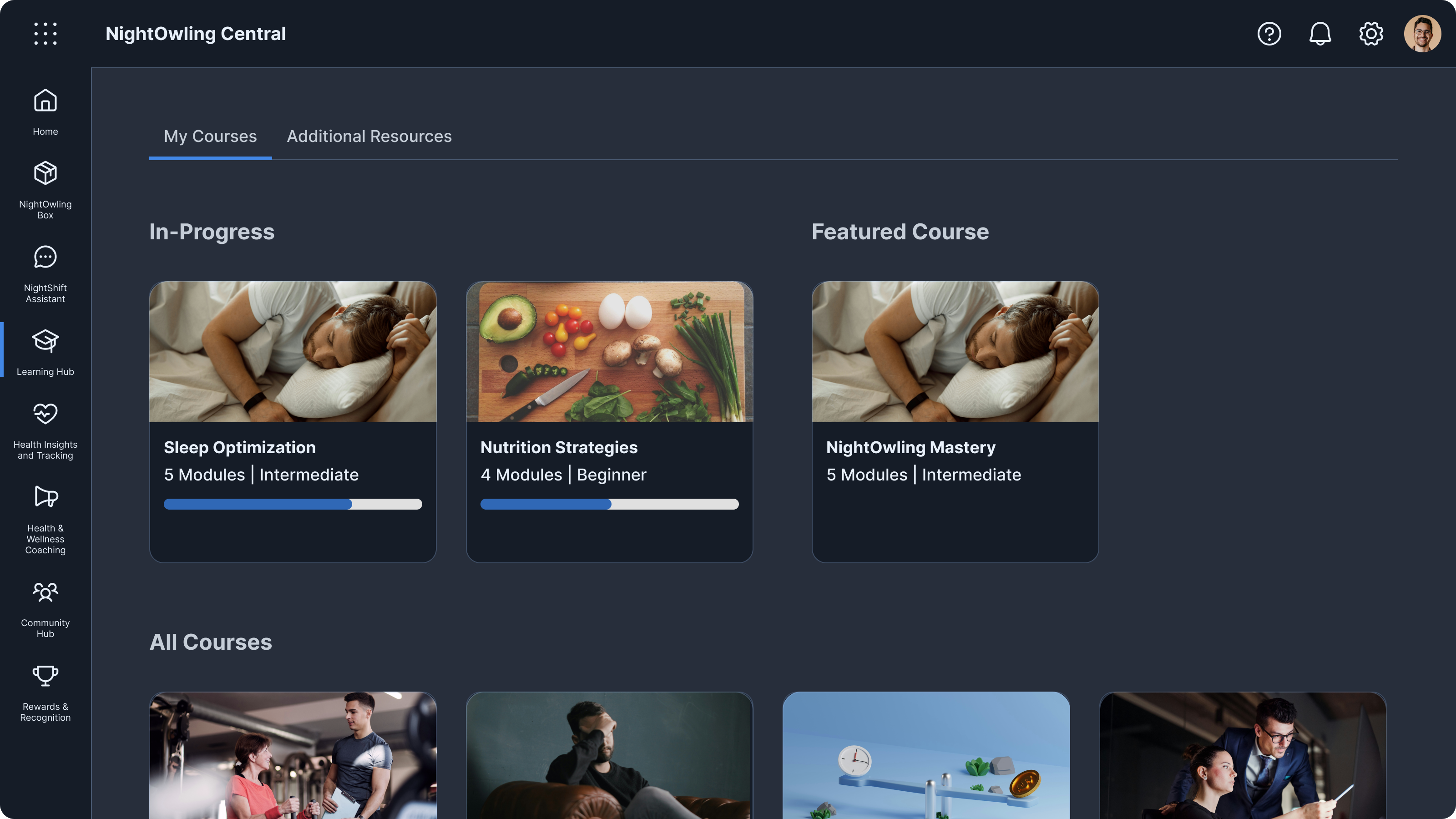Open NightShift Assistant chat icon

45,257
